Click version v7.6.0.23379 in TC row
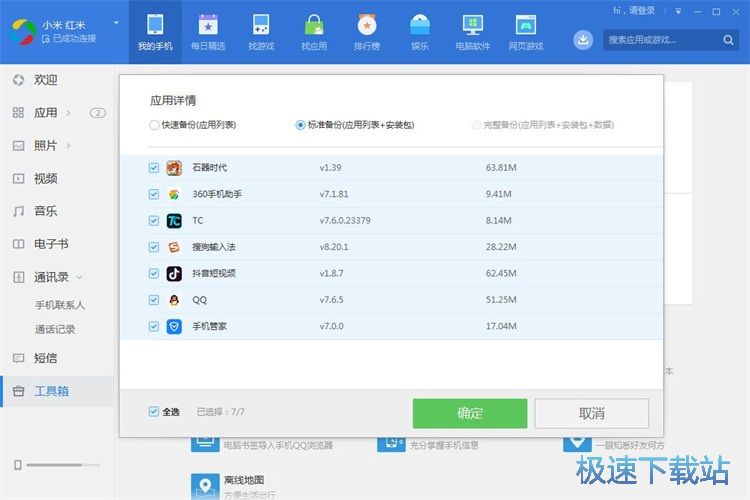This screenshot has width=750, height=500. point(345,221)
